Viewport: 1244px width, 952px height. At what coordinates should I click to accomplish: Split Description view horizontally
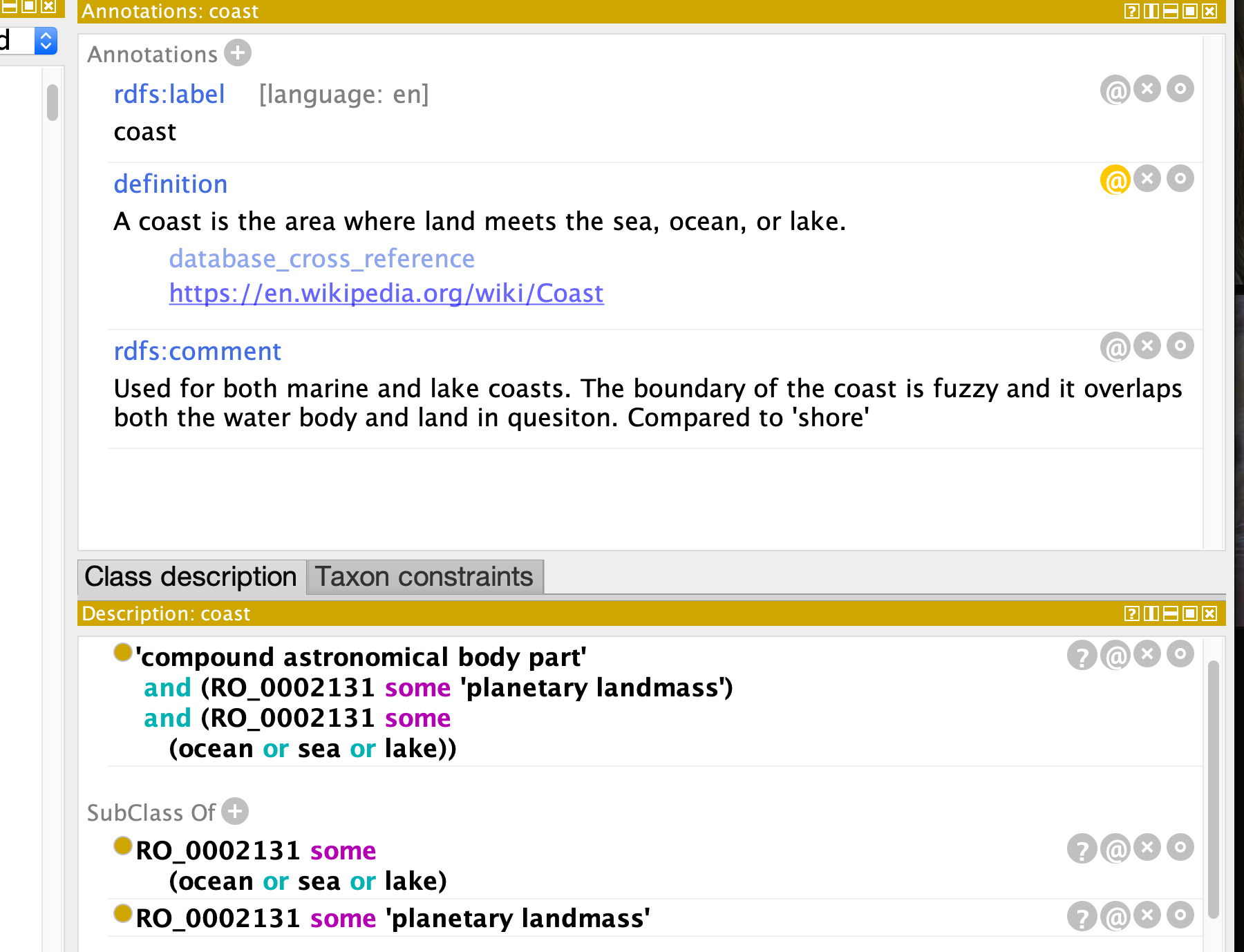point(1170,613)
